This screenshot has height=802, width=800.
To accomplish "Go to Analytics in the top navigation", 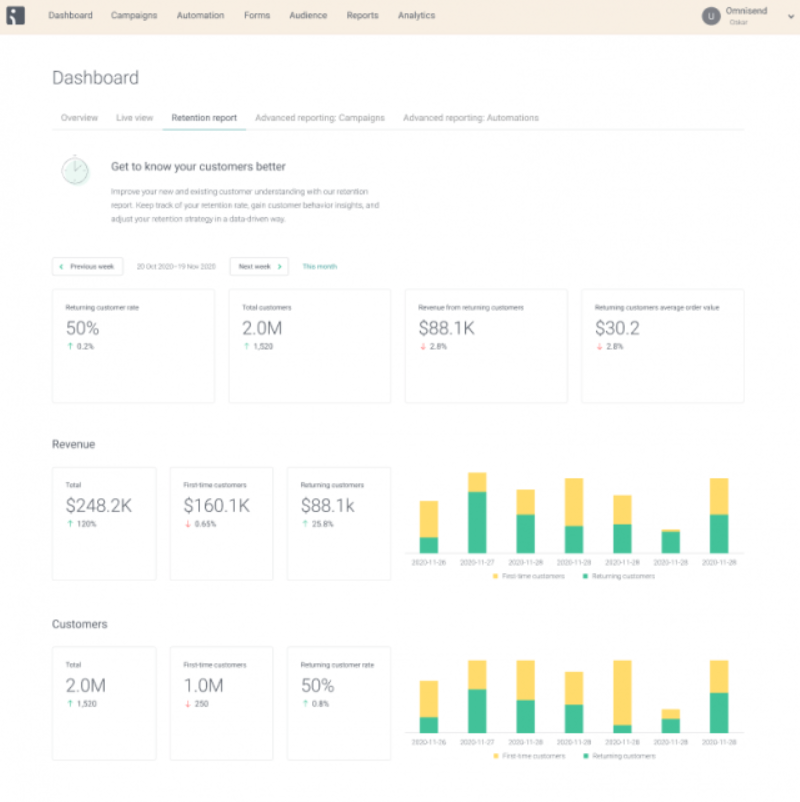I will 416,15.
